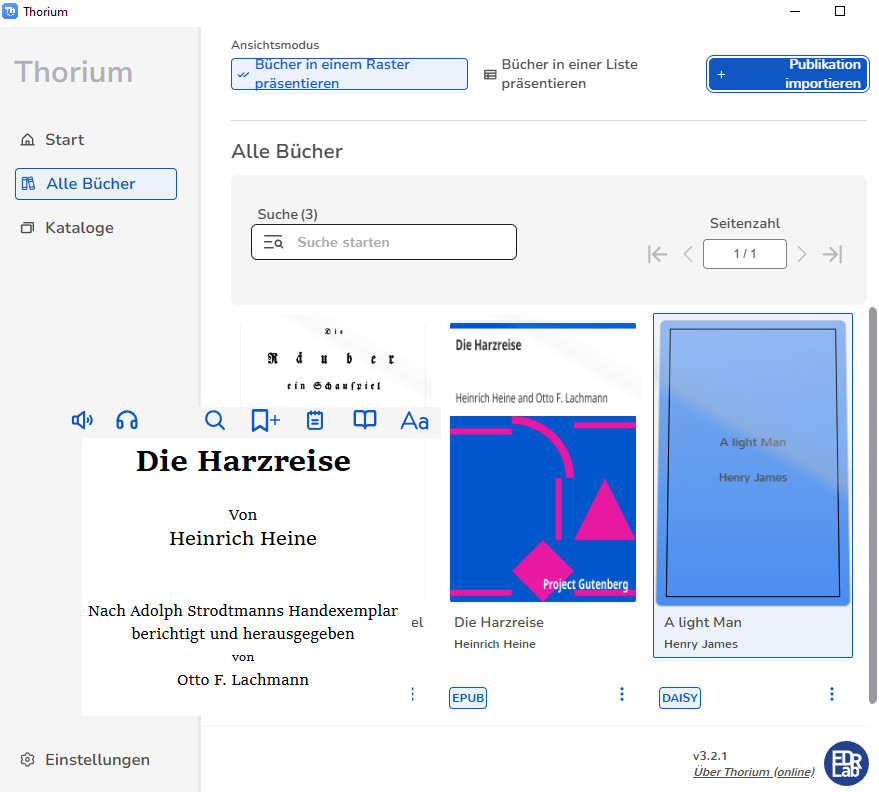Screen dimensions: 879x792
Task: Open three-dot menu for Die Räuber book
Action: (413, 694)
